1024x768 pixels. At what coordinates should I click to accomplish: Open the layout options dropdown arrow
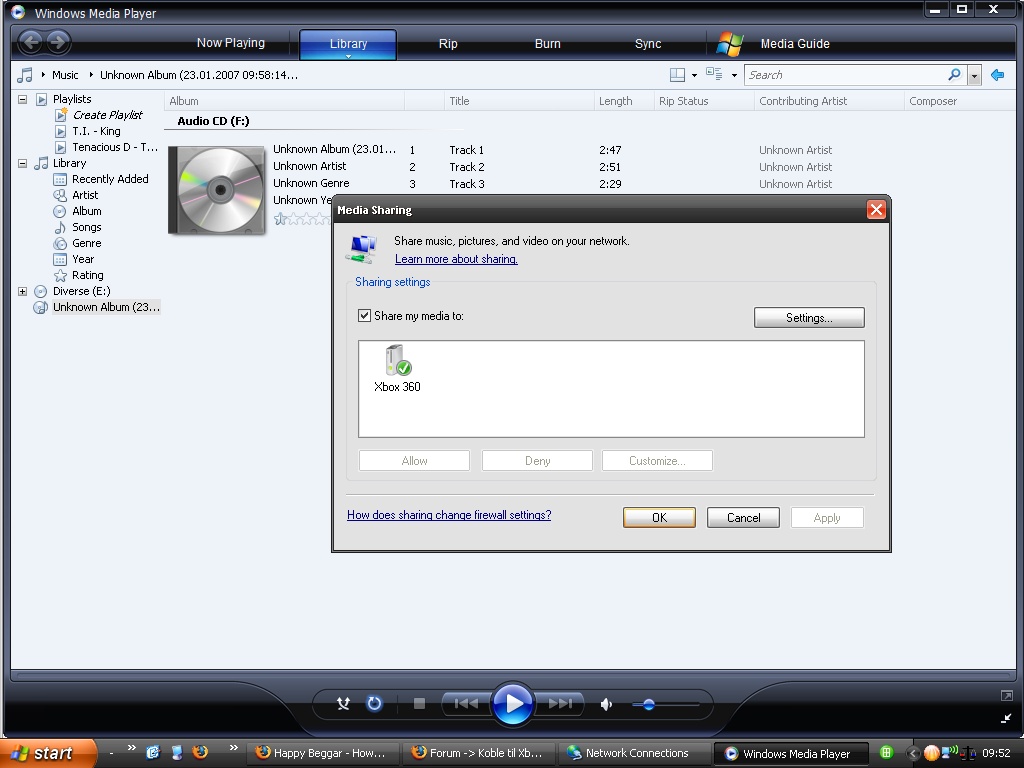(694, 76)
